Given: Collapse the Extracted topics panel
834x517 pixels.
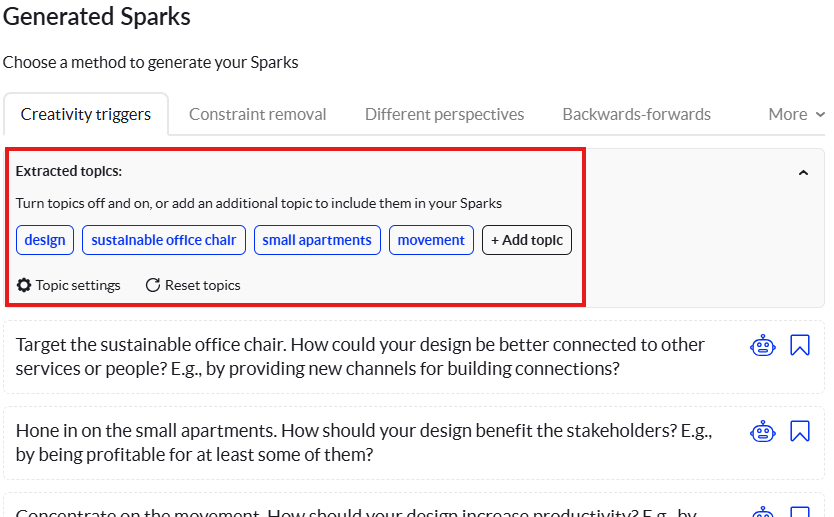Looking at the screenshot, I should [803, 173].
